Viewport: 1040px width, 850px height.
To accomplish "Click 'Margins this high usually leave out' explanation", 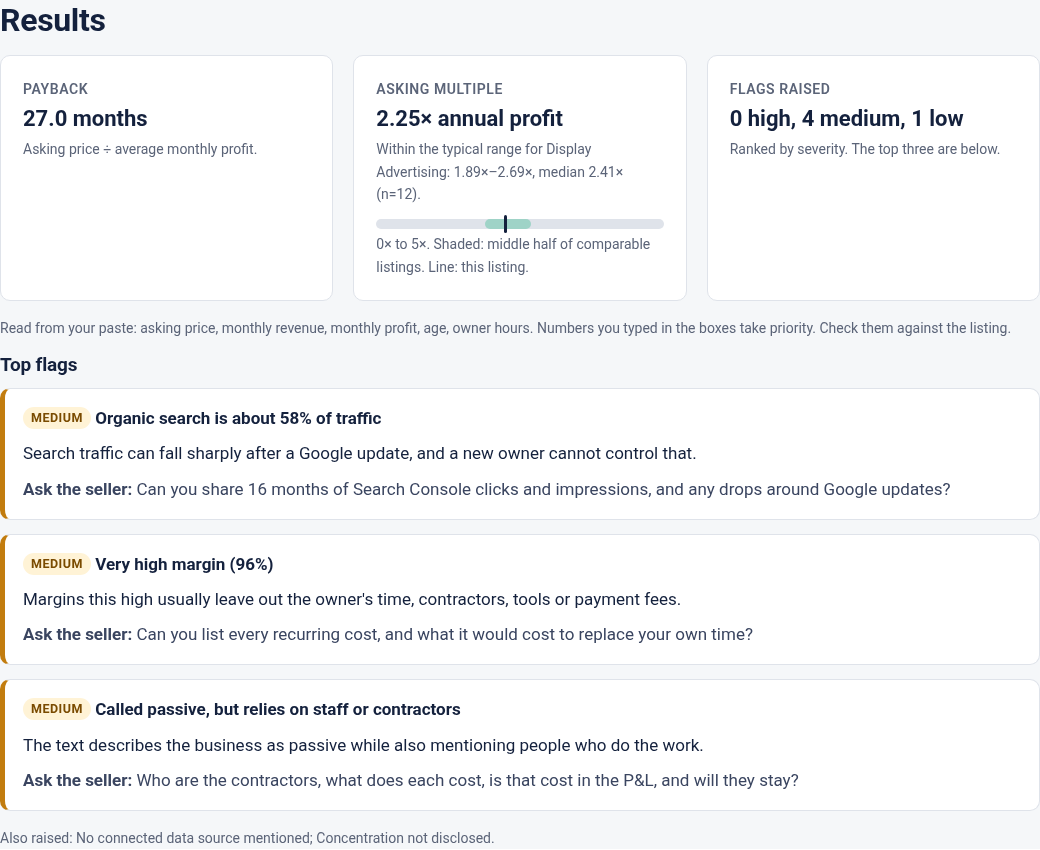I will click(352, 599).
